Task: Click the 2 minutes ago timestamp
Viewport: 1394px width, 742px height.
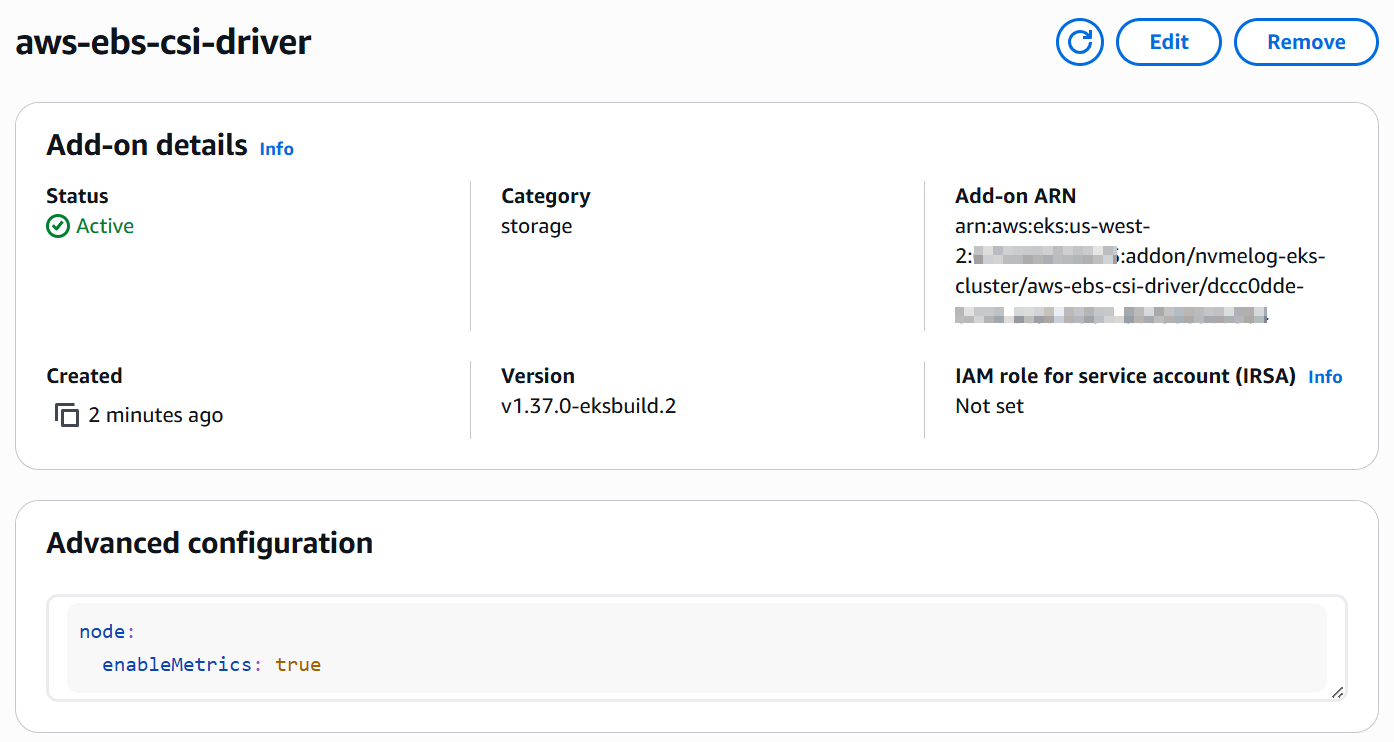Action: (155, 415)
